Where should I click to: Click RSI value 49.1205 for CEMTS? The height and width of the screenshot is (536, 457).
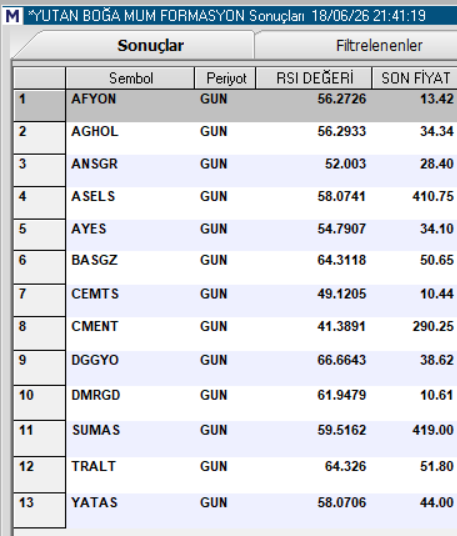coord(342,294)
